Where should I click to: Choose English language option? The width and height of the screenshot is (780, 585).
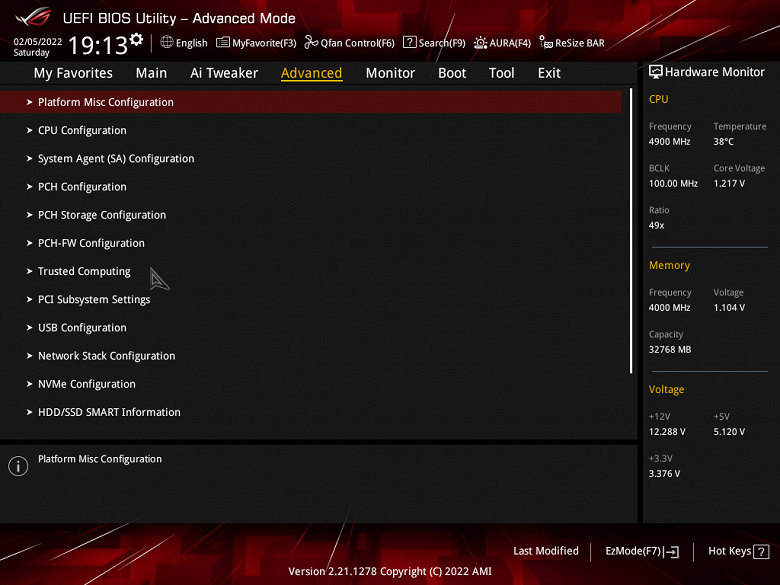tap(192, 43)
